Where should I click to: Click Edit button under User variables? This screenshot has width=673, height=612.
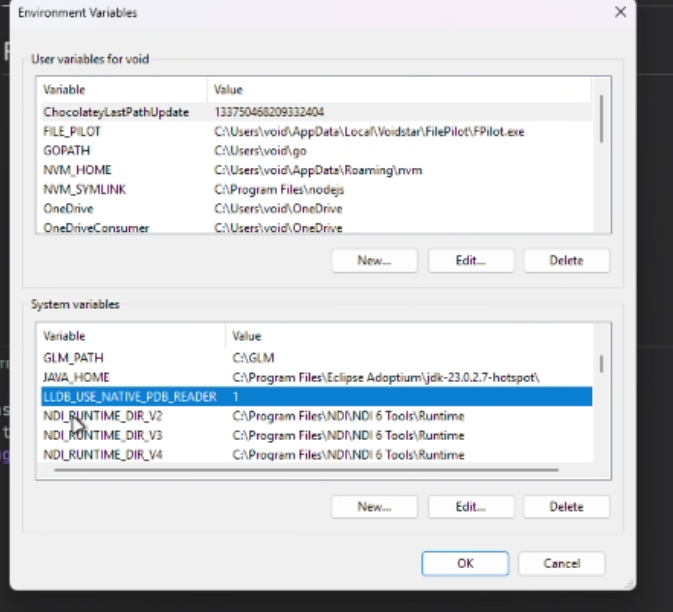[470, 261]
